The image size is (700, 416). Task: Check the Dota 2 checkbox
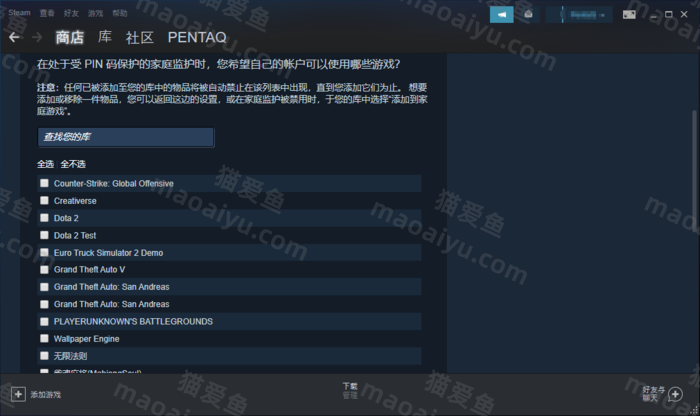pyautogui.click(x=44, y=218)
